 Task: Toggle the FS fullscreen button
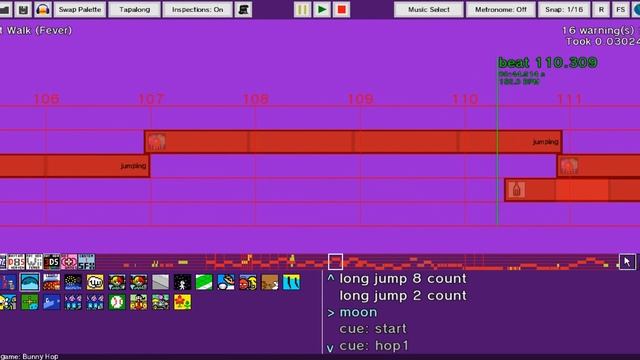pos(620,9)
